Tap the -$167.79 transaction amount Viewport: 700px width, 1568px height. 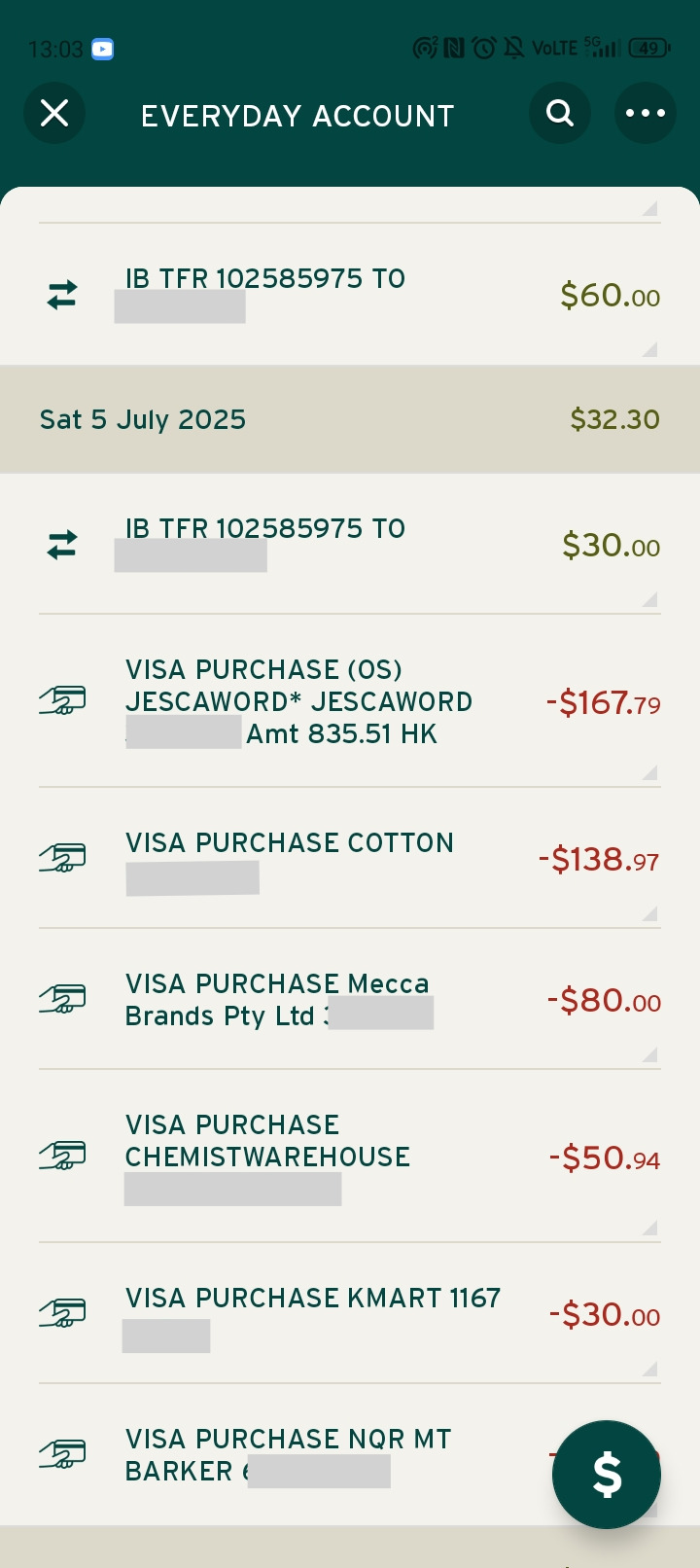603,702
